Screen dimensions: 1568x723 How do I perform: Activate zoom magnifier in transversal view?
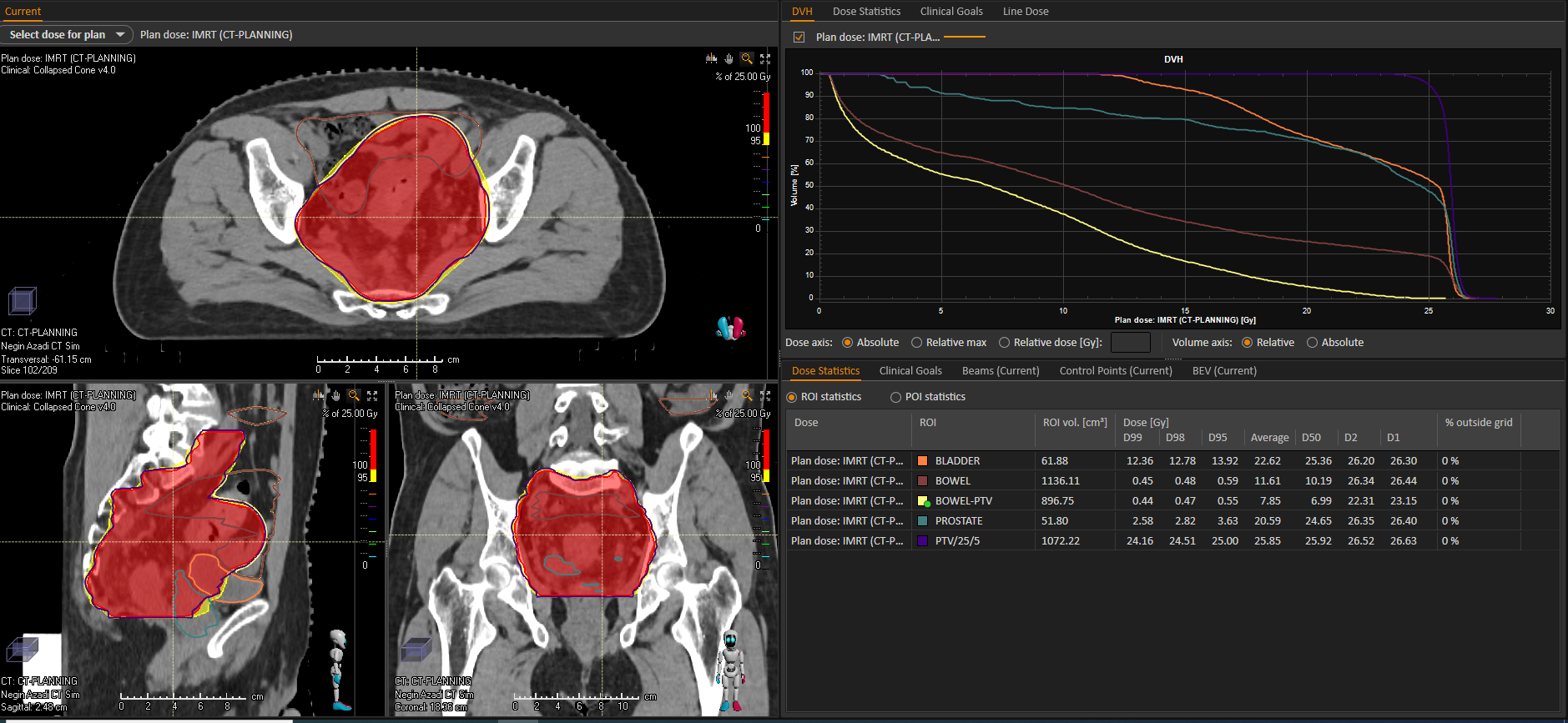click(x=747, y=58)
